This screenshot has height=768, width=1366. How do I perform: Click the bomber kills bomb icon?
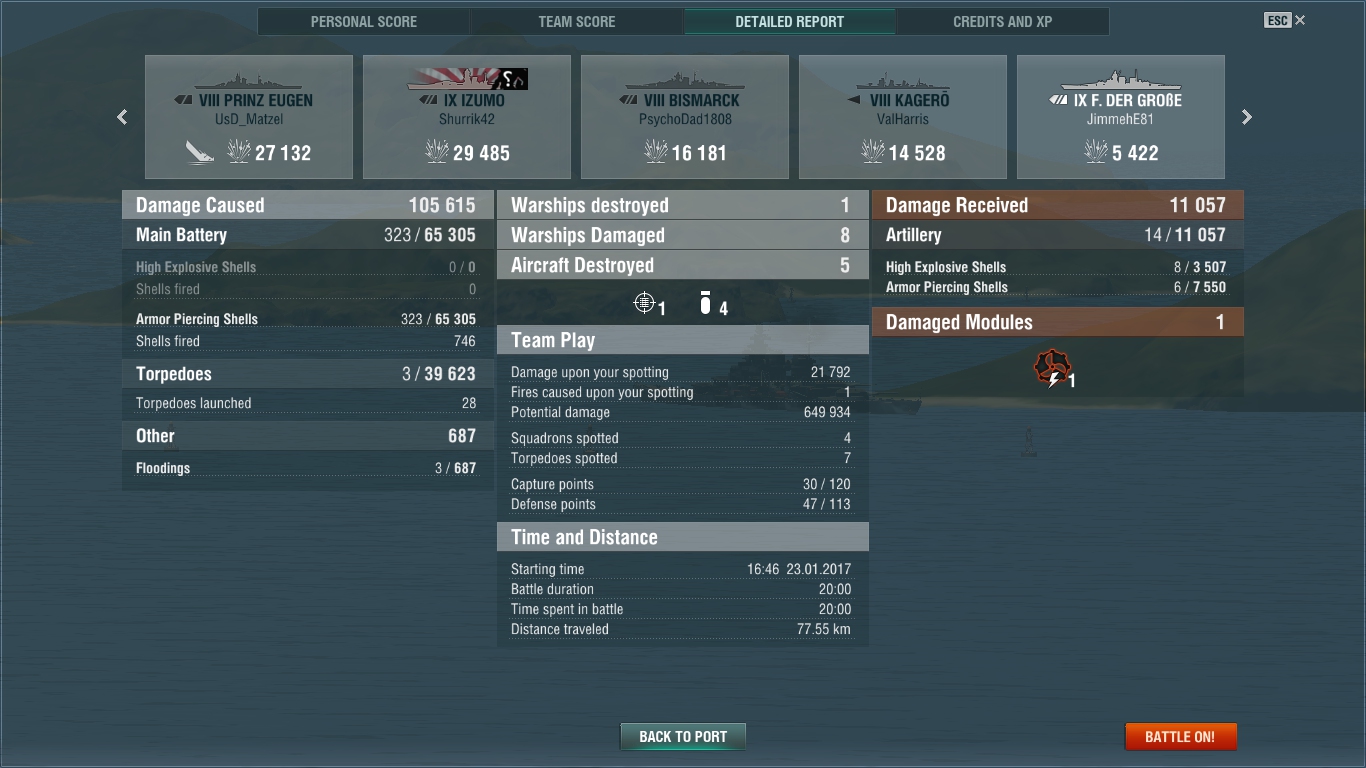pos(705,303)
